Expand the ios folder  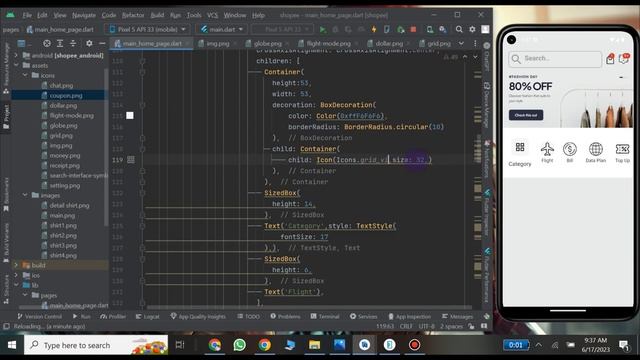pyautogui.click(x=16, y=276)
